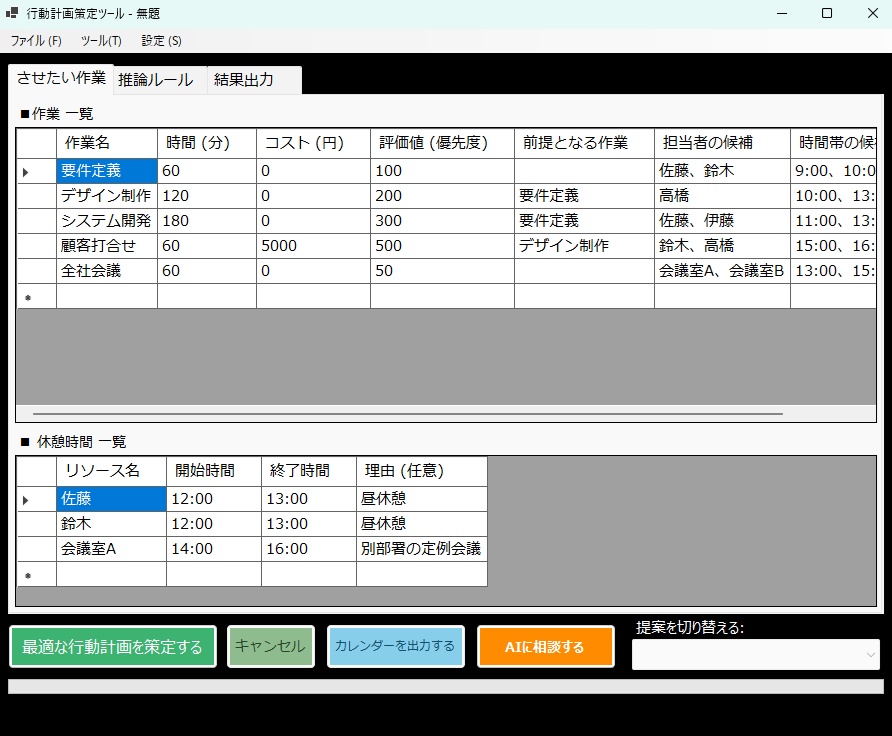Click the カレンダーを出力する button

click(x=395, y=646)
